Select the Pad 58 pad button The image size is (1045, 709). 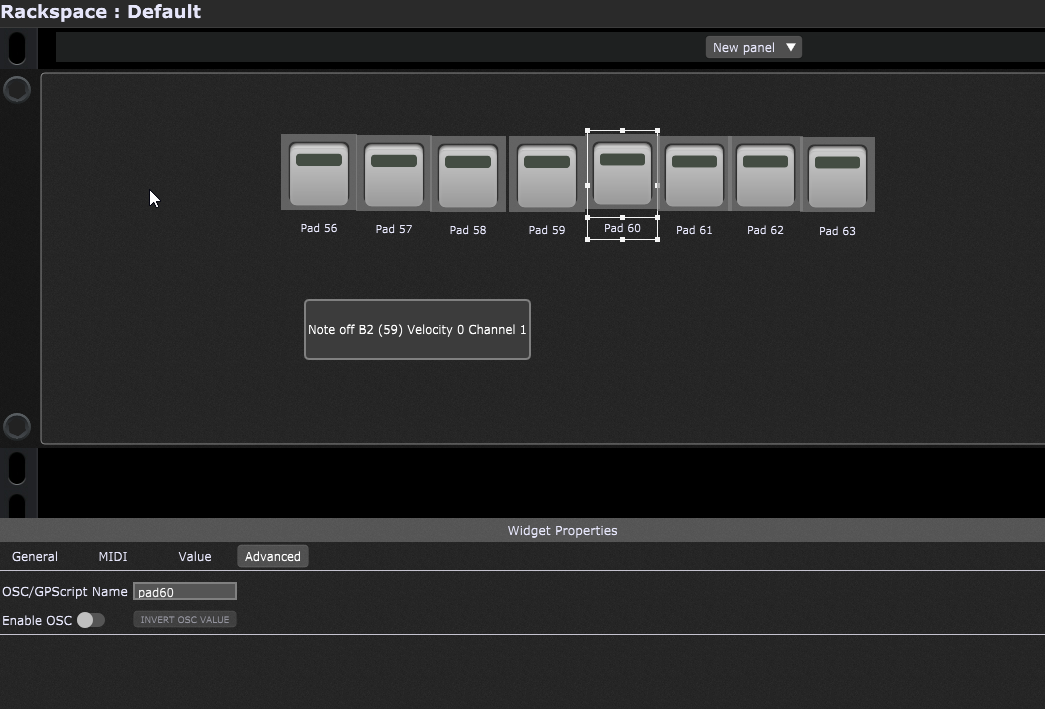tap(468, 175)
